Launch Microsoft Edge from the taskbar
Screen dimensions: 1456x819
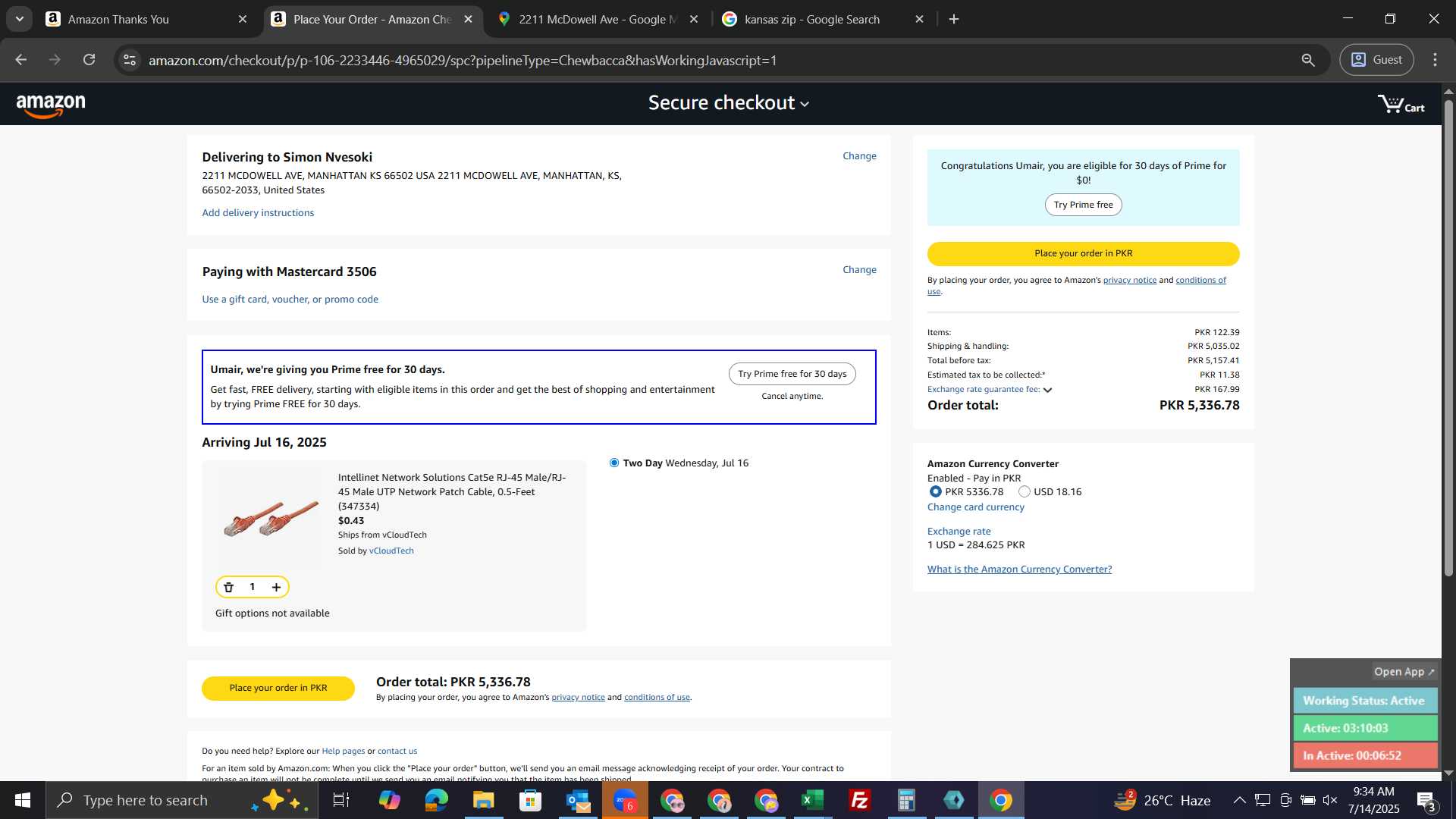click(436, 800)
